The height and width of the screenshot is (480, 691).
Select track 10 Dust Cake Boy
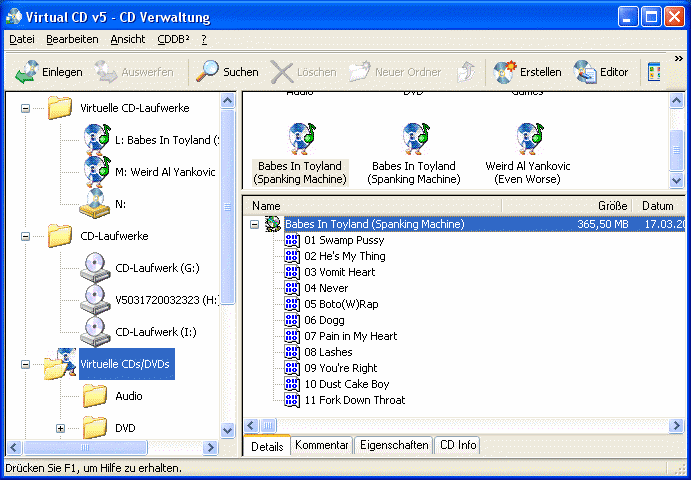coord(347,384)
